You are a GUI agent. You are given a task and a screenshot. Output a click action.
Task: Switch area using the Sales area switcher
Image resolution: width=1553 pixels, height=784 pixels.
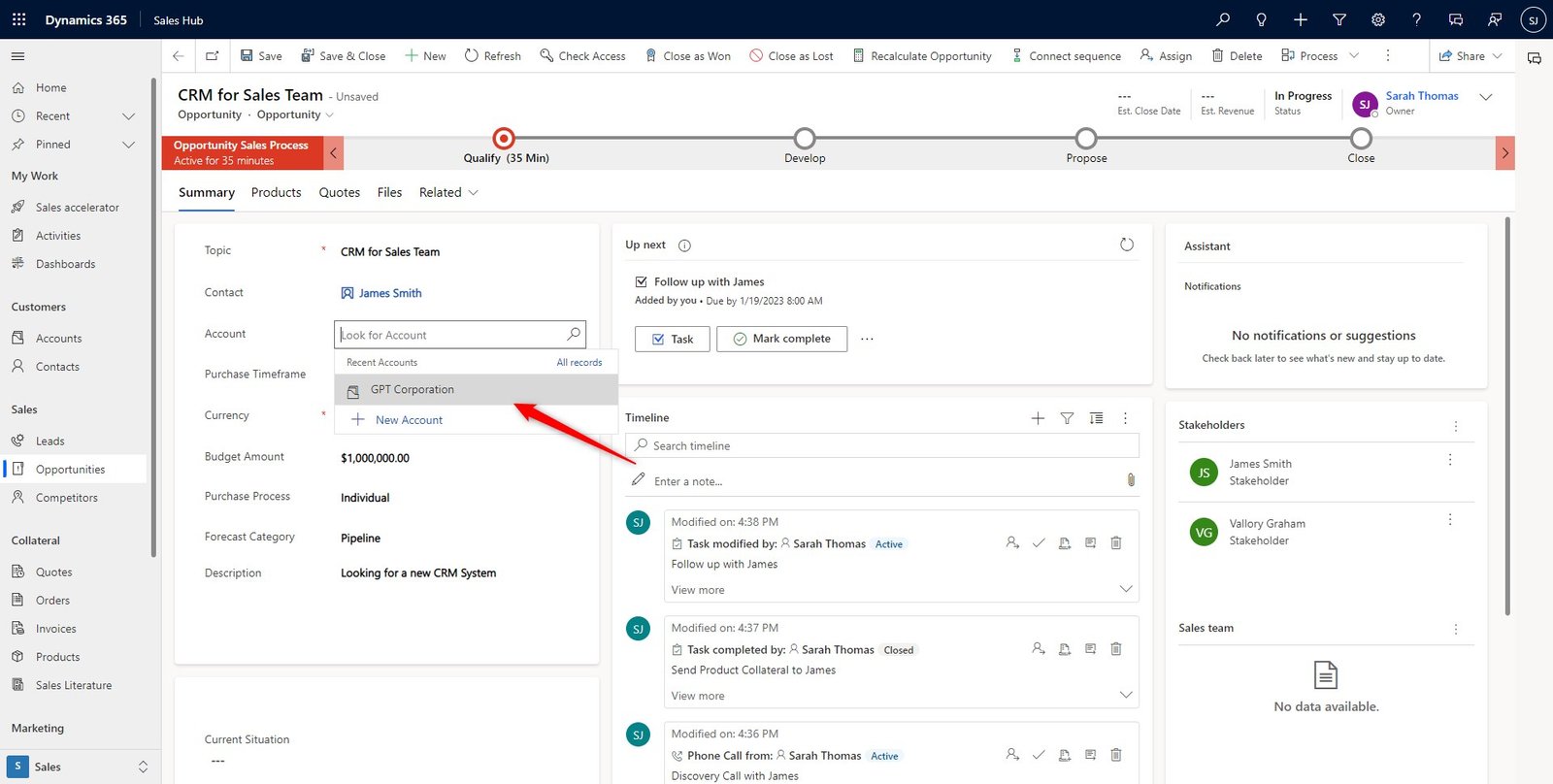80,767
